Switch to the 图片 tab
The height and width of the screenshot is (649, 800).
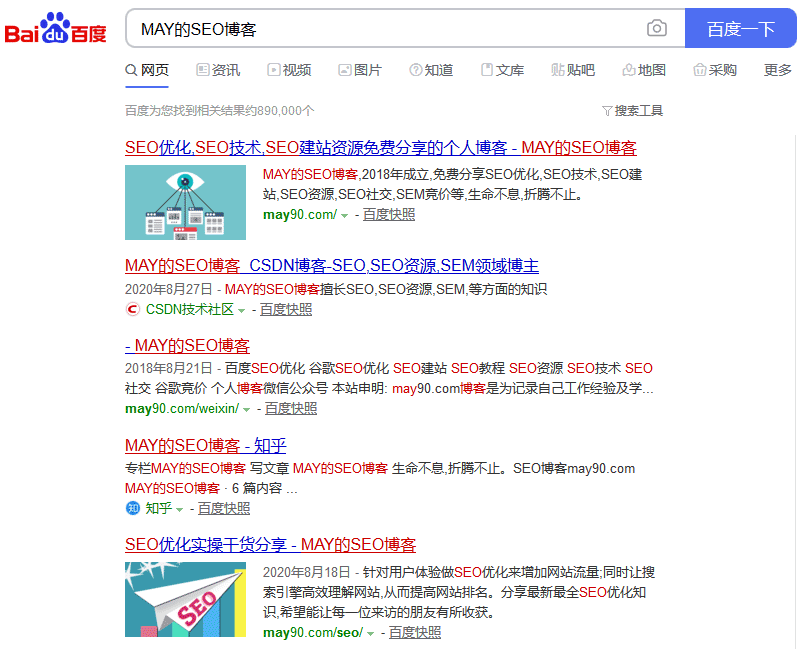360,70
